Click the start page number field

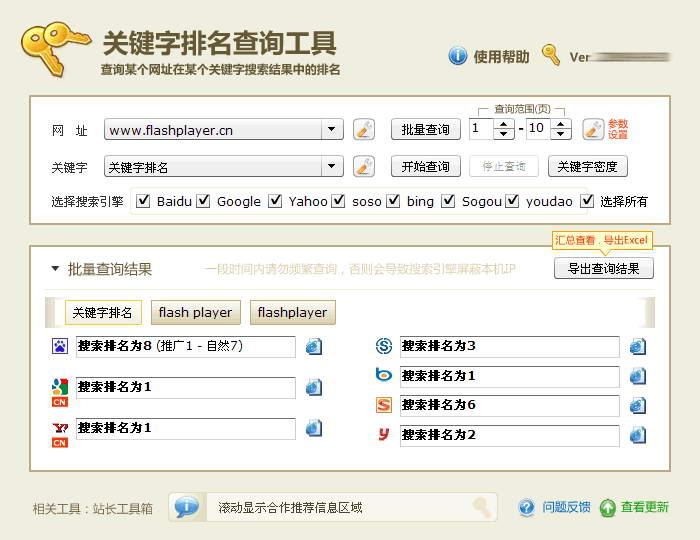coord(482,129)
